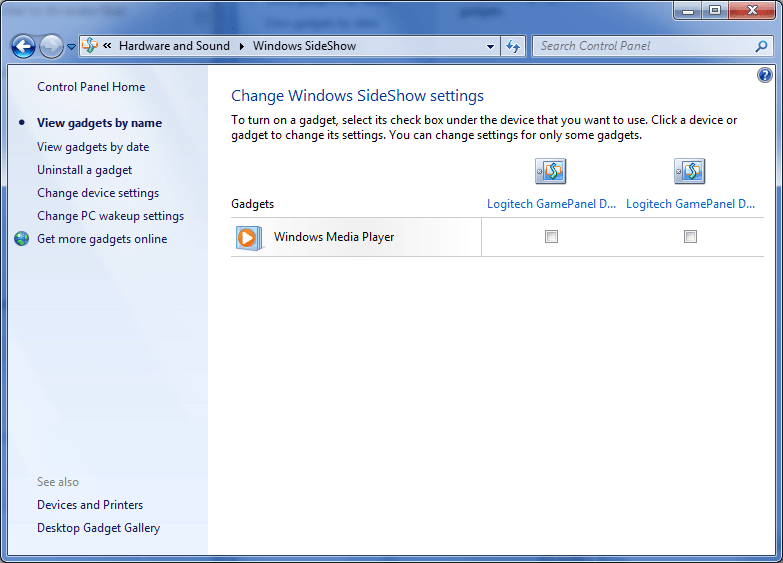
Task: Open second Logitech GamePanel D... device link
Action: coord(690,204)
